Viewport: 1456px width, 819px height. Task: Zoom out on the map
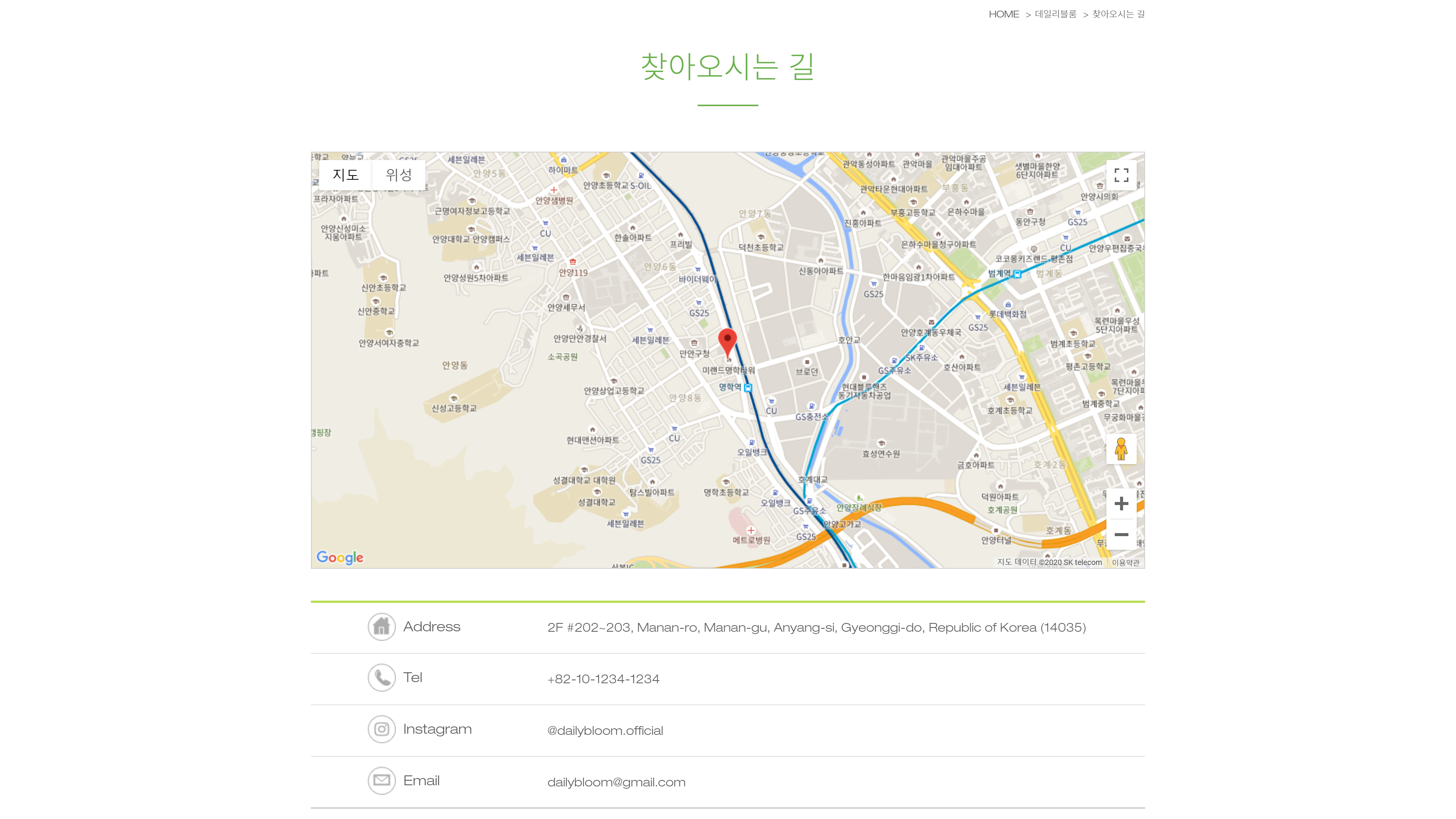1122,535
